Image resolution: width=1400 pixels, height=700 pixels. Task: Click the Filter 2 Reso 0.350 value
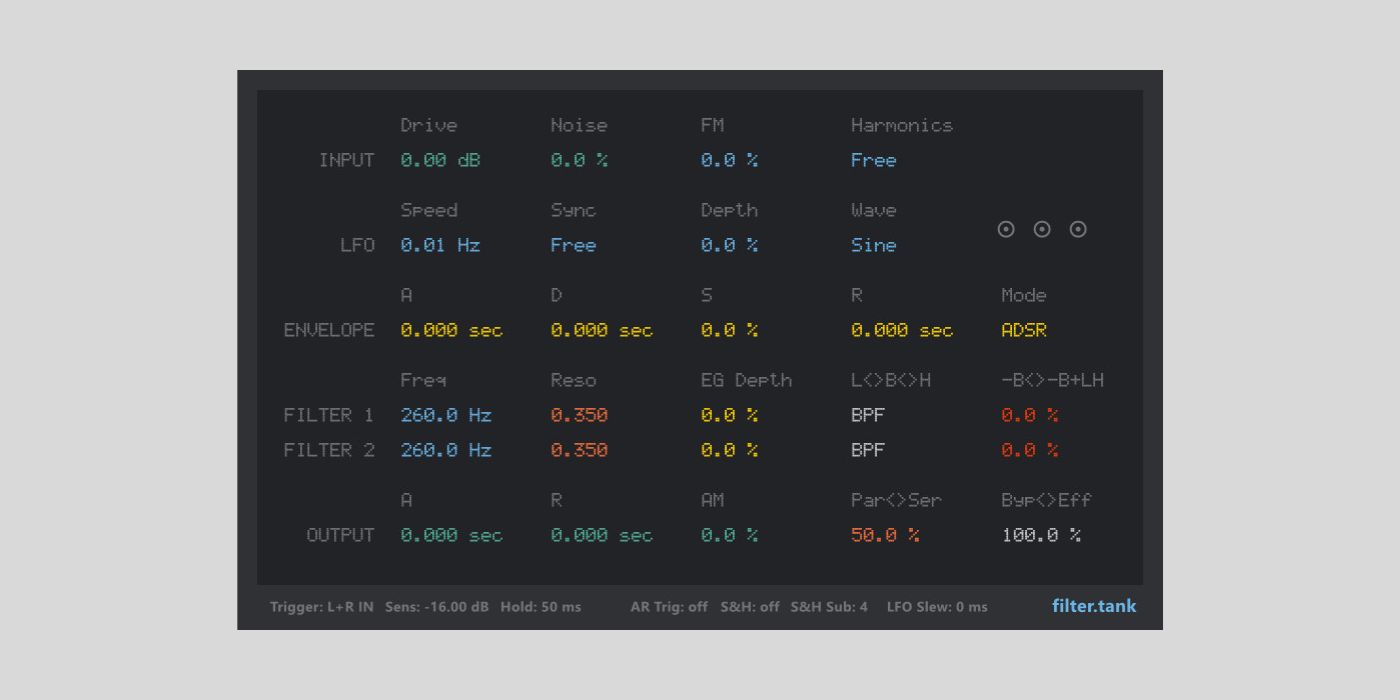point(579,450)
